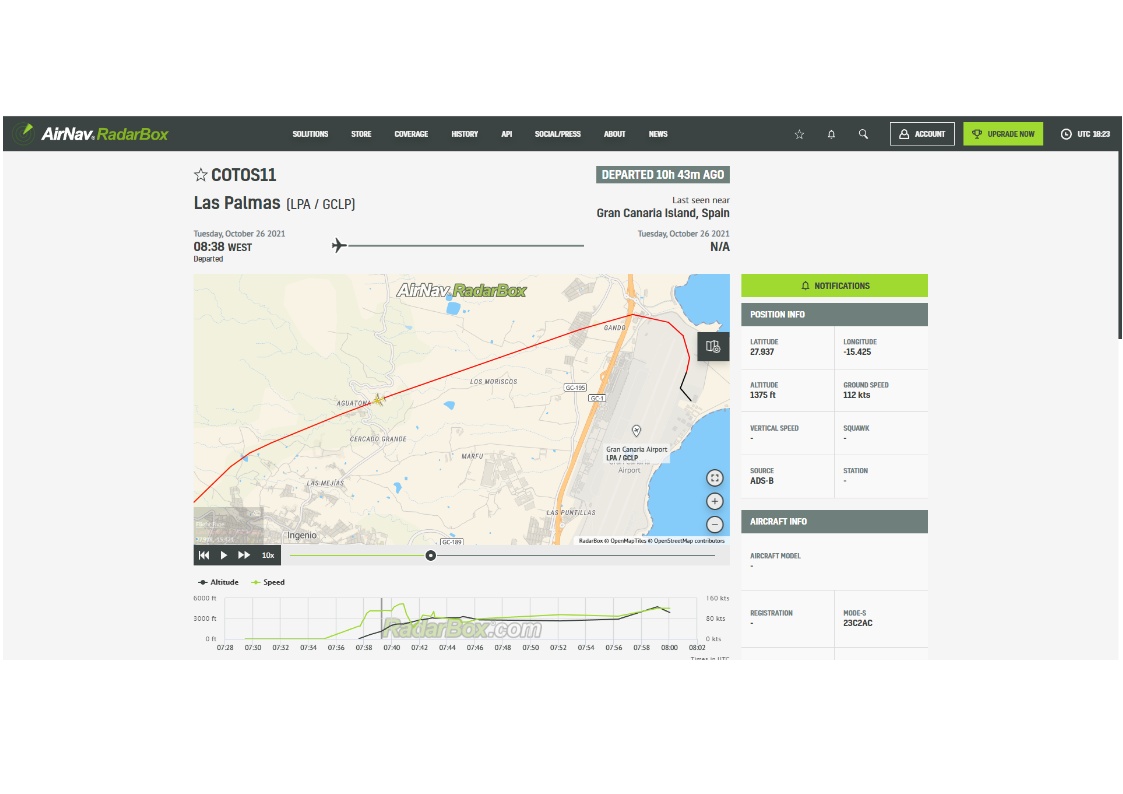Click the playback progress slider handle
Image resolution: width=1123 pixels, height=794 pixels.
[x=430, y=556]
